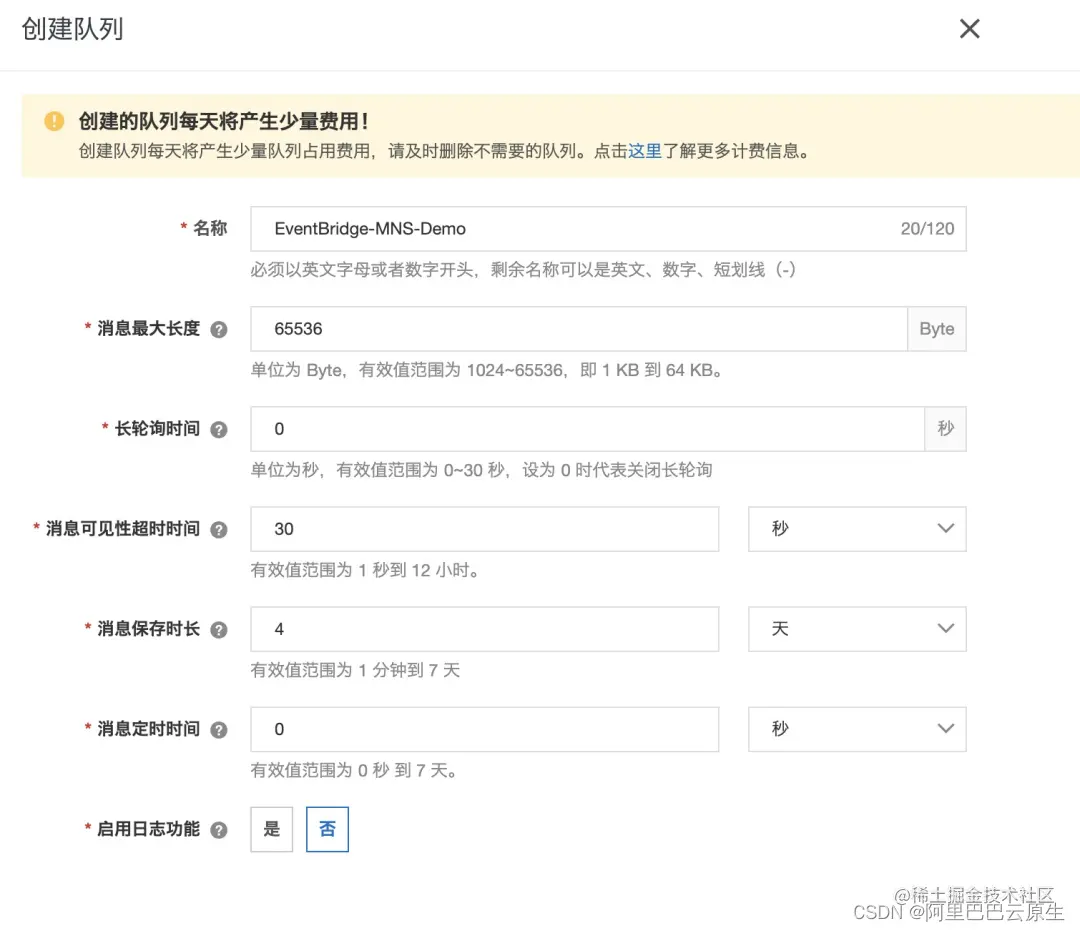This screenshot has width=1080, height=931.
Task: Open help tooltip for 消息最大长度
Action: click(x=218, y=328)
